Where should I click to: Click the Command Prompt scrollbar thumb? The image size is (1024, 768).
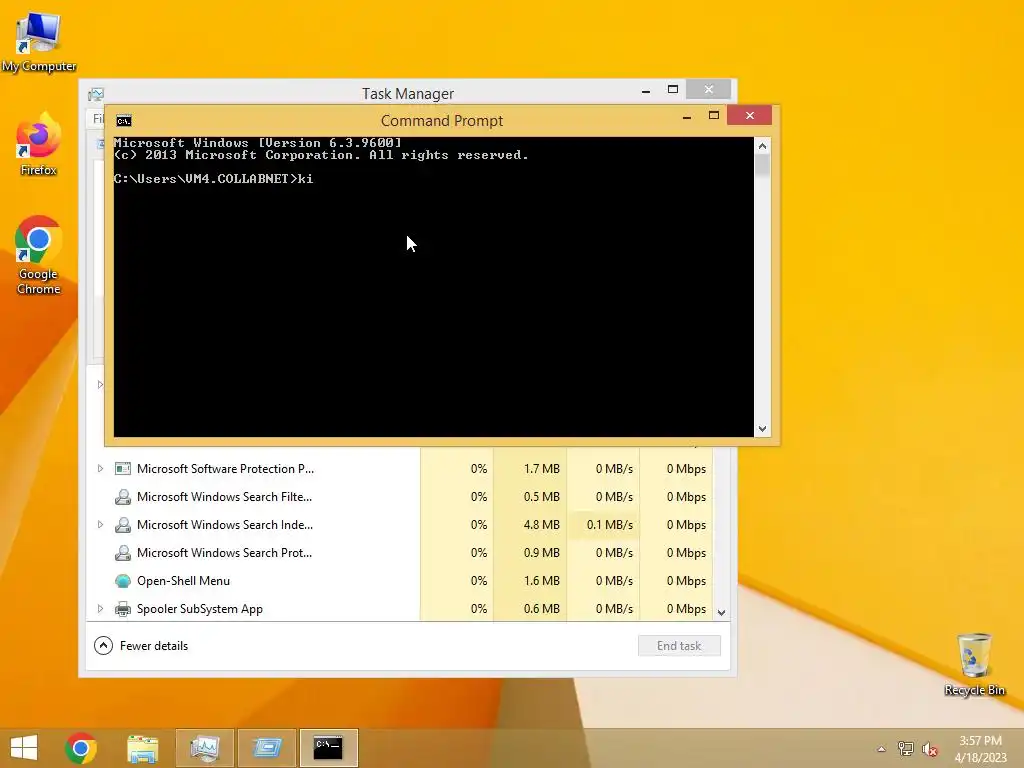[762, 165]
